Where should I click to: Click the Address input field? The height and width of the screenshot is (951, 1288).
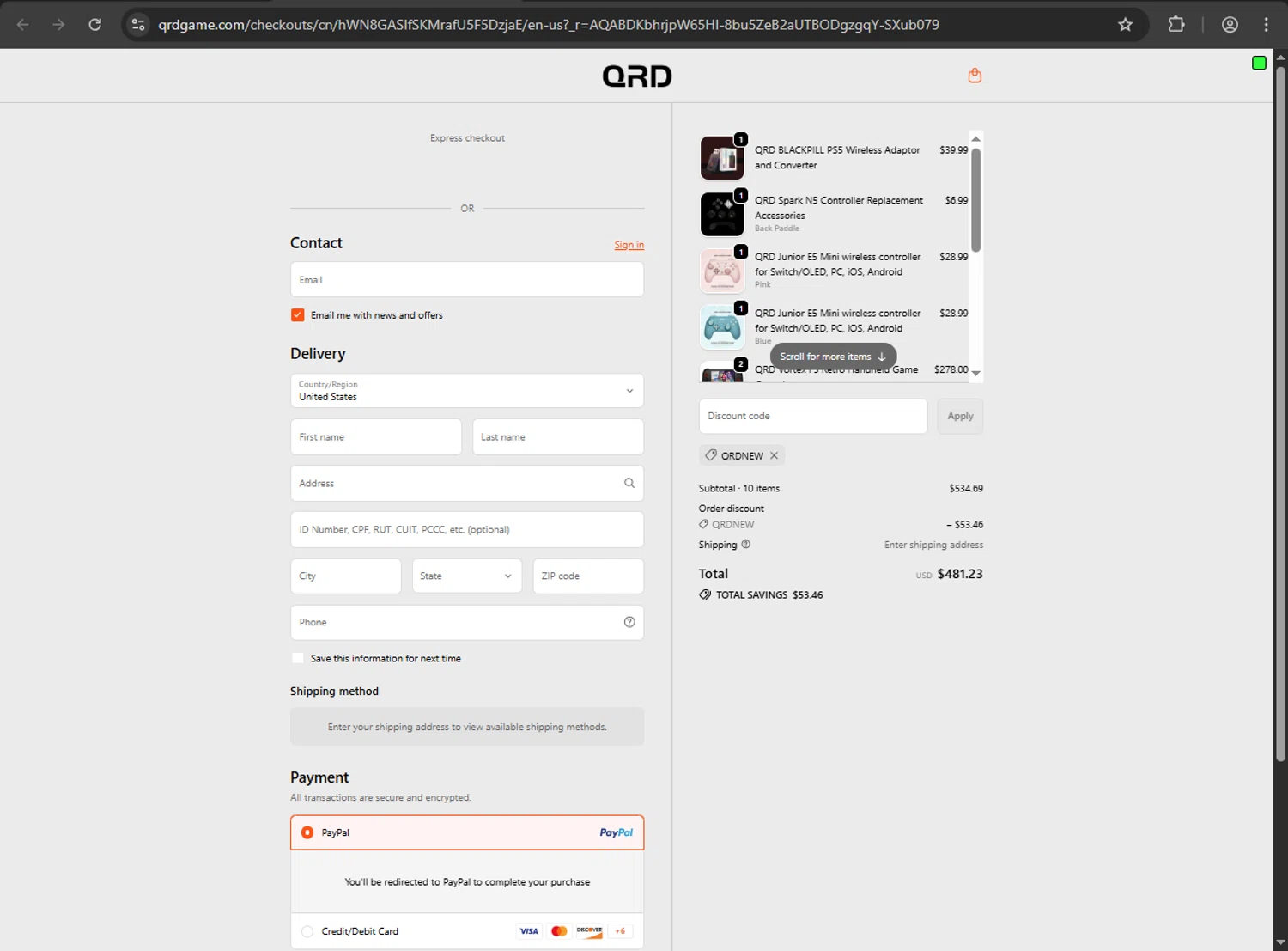467,483
